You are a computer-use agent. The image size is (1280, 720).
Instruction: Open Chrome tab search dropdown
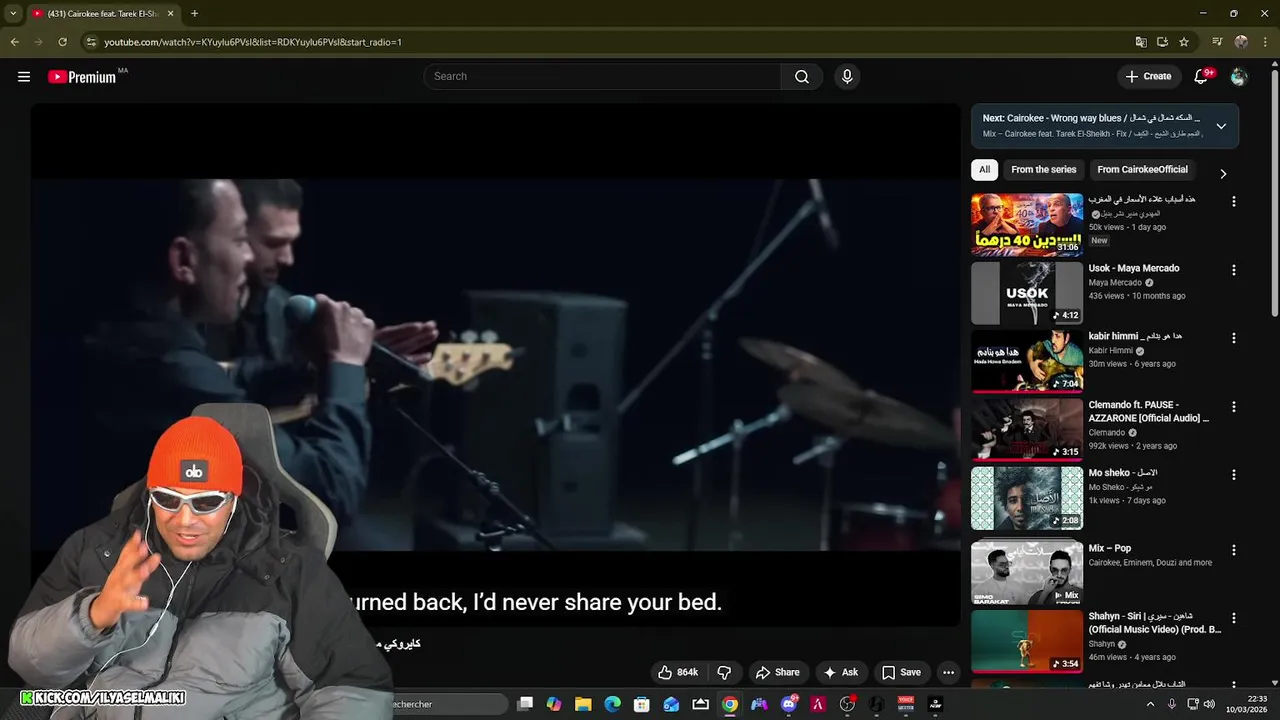point(13,14)
